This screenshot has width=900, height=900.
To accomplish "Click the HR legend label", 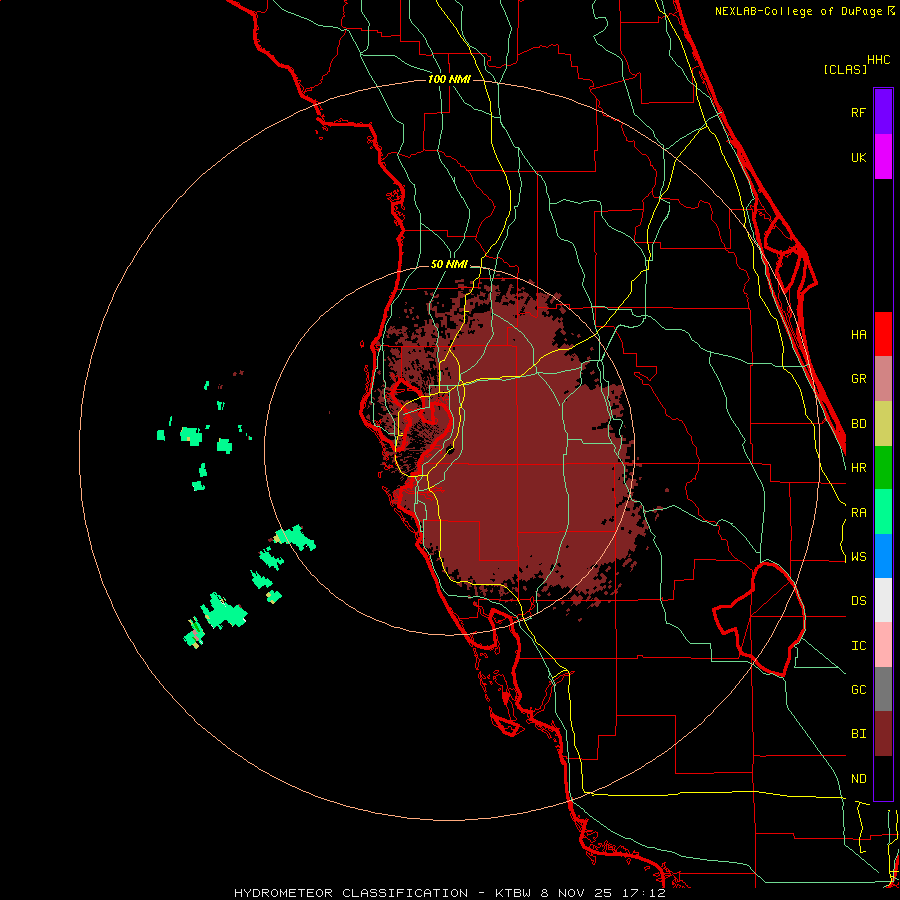I will 858,468.
